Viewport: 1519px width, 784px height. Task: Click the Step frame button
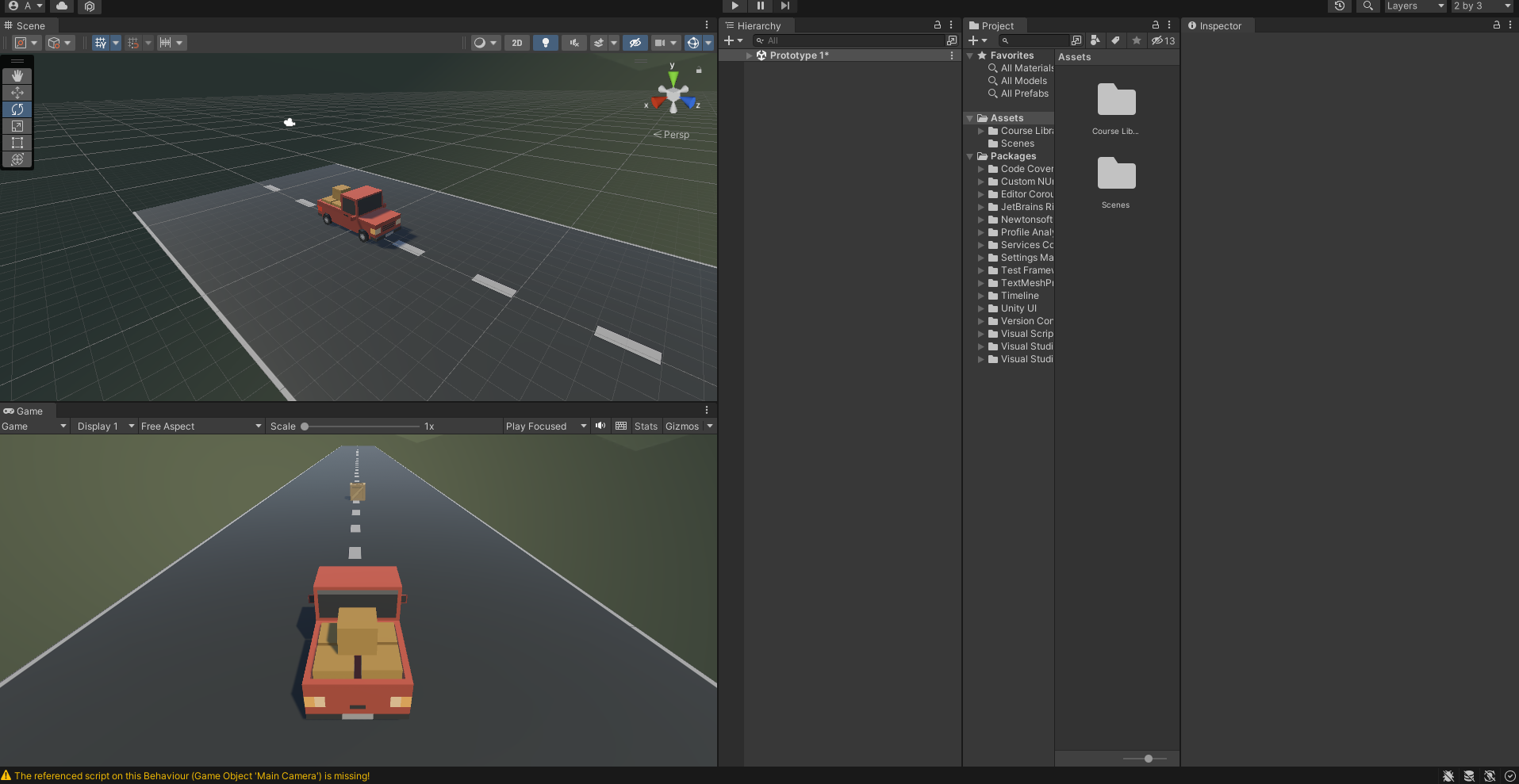pos(784,6)
